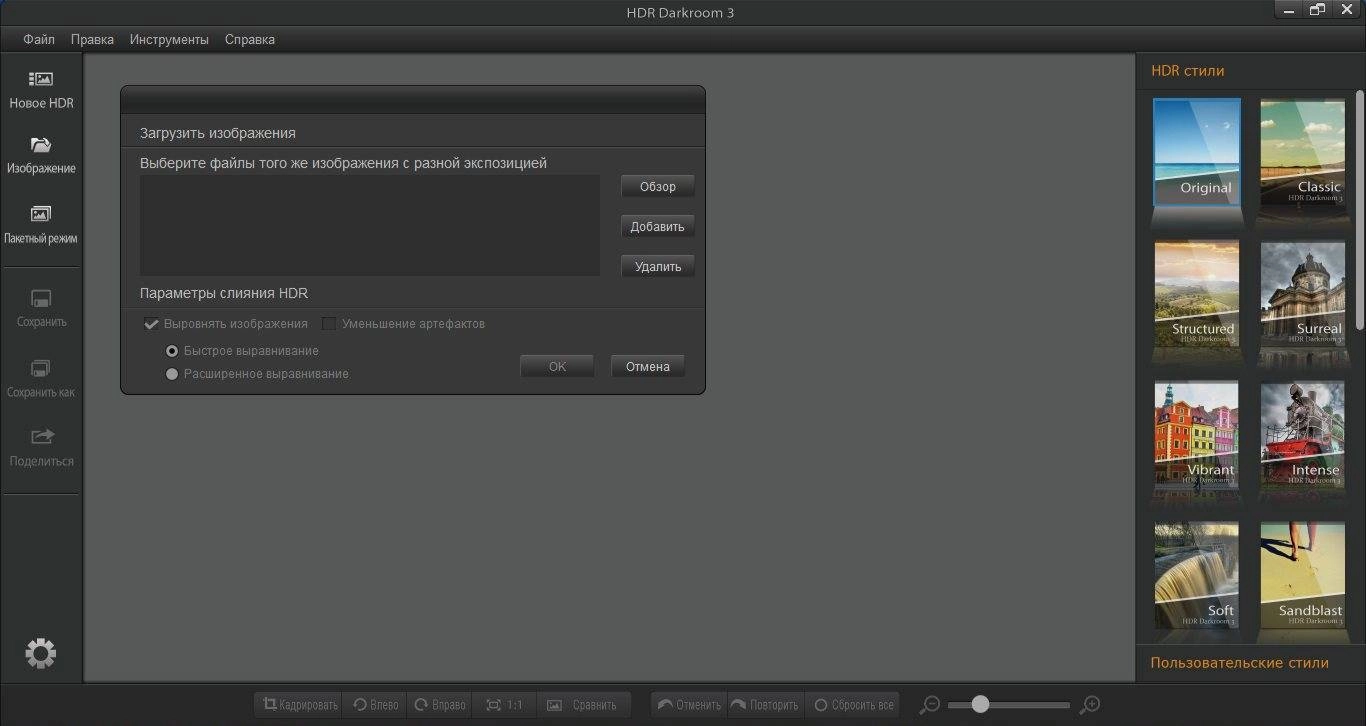Select the Кадрировать crop tool
This screenshot has height=726, width=1366.
point(299,705)
